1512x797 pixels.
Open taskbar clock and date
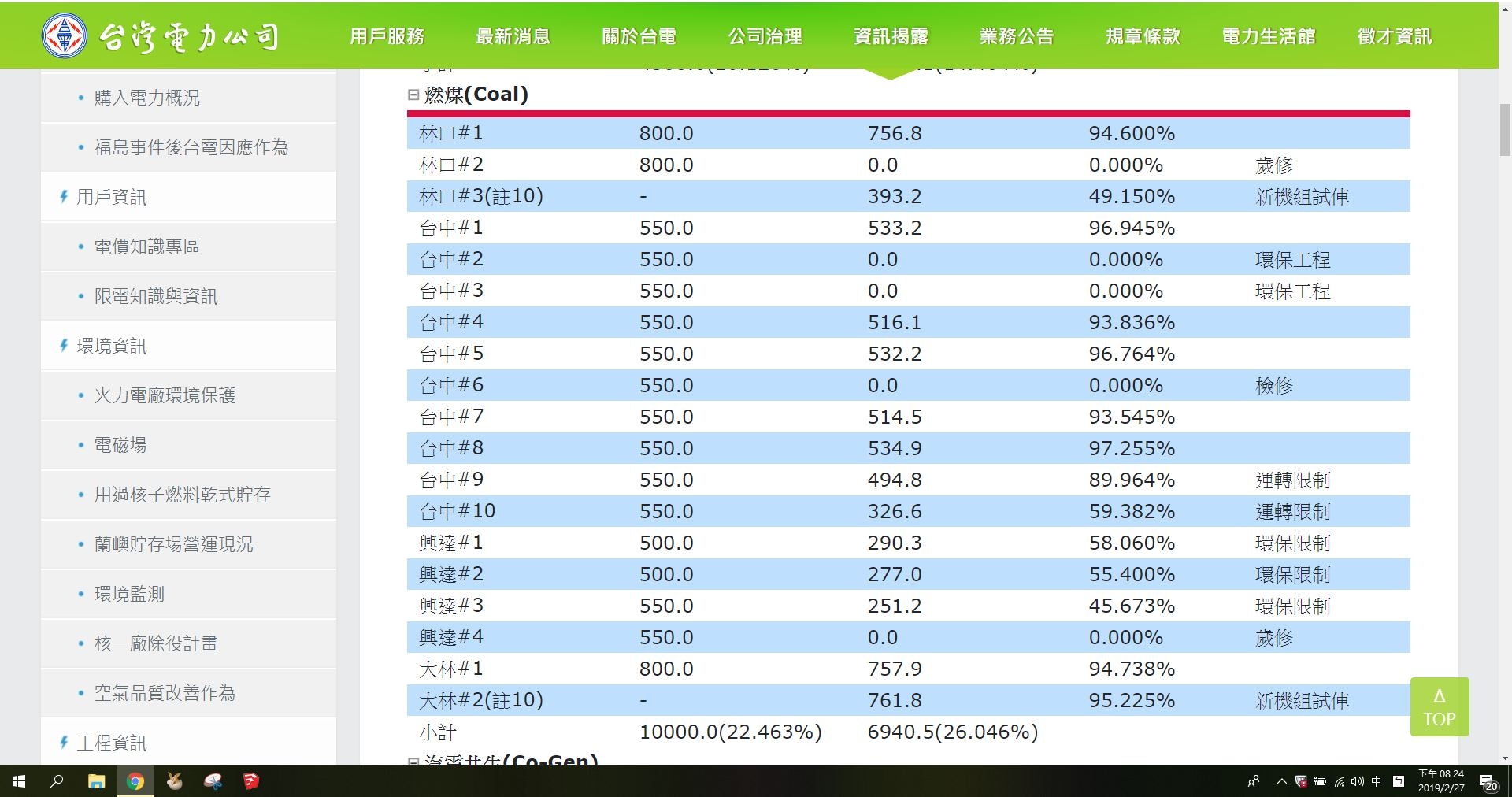[x=1441, y=781]
